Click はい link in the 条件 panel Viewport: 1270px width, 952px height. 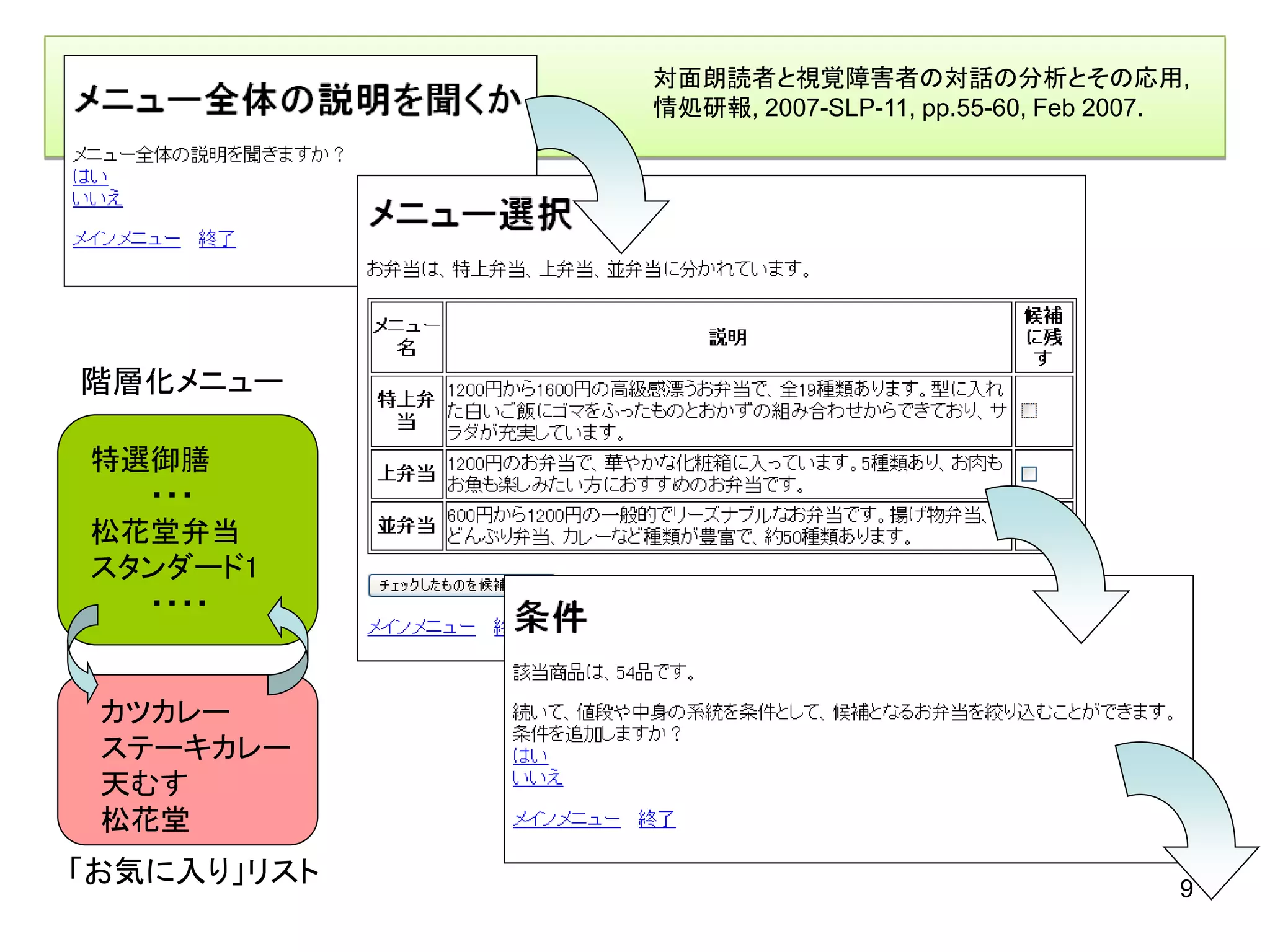click(530, 756)
